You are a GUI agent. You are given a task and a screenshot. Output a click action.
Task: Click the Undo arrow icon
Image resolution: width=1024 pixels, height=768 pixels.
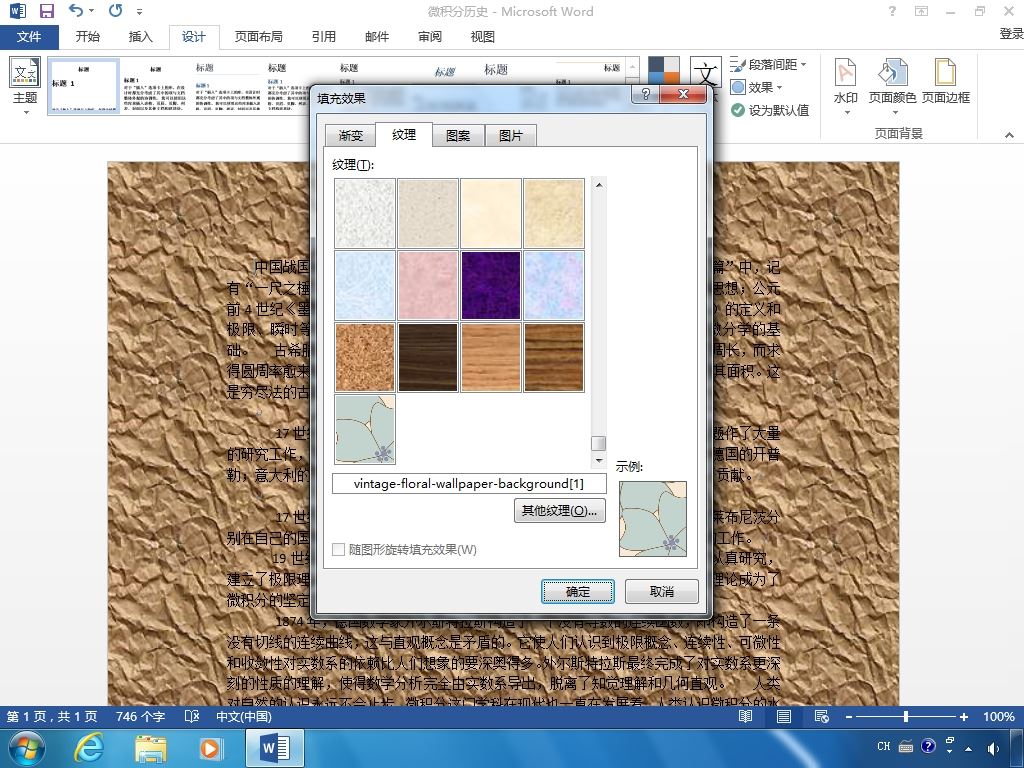[x=77, y=12]
